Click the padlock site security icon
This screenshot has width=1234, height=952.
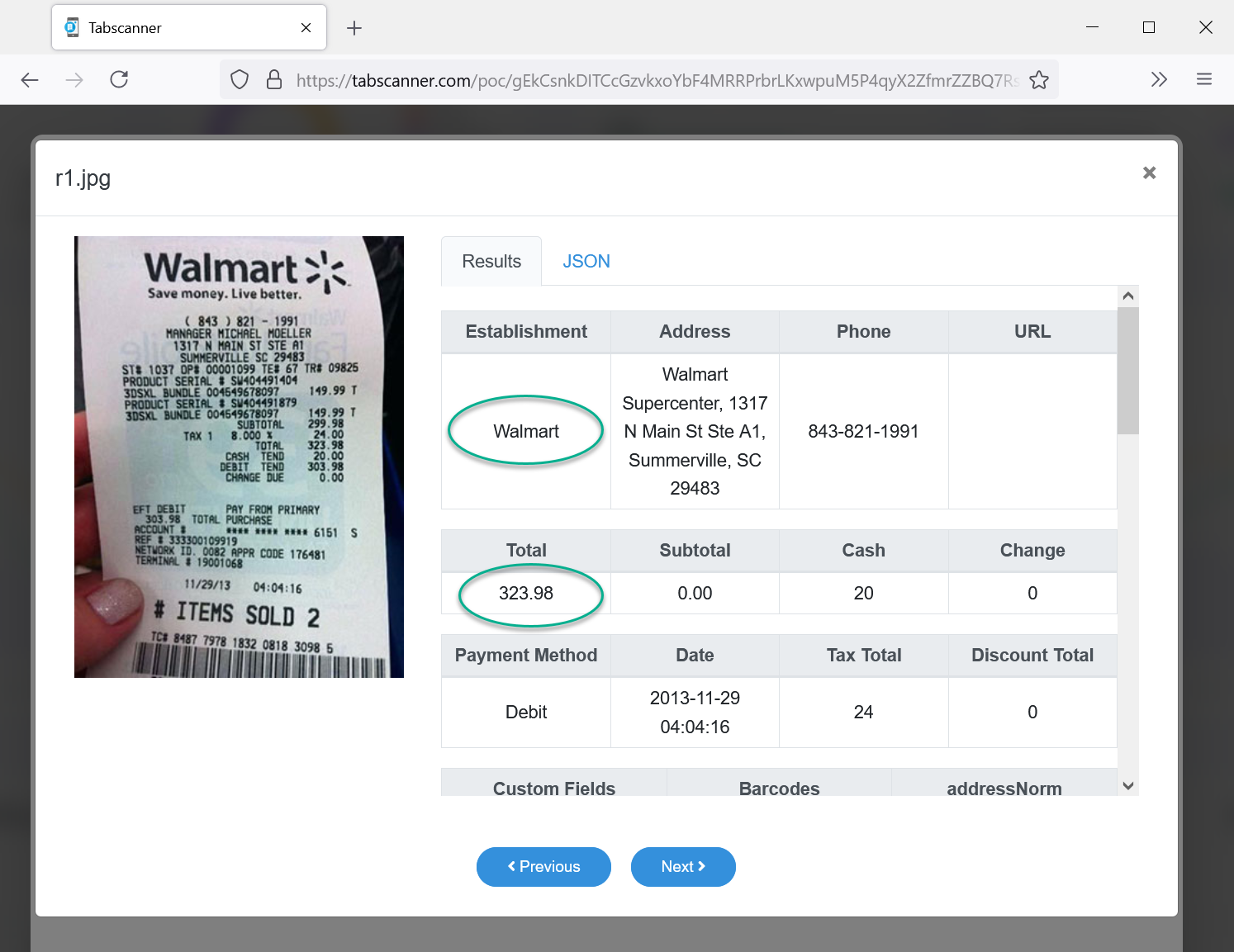[274, 79]
